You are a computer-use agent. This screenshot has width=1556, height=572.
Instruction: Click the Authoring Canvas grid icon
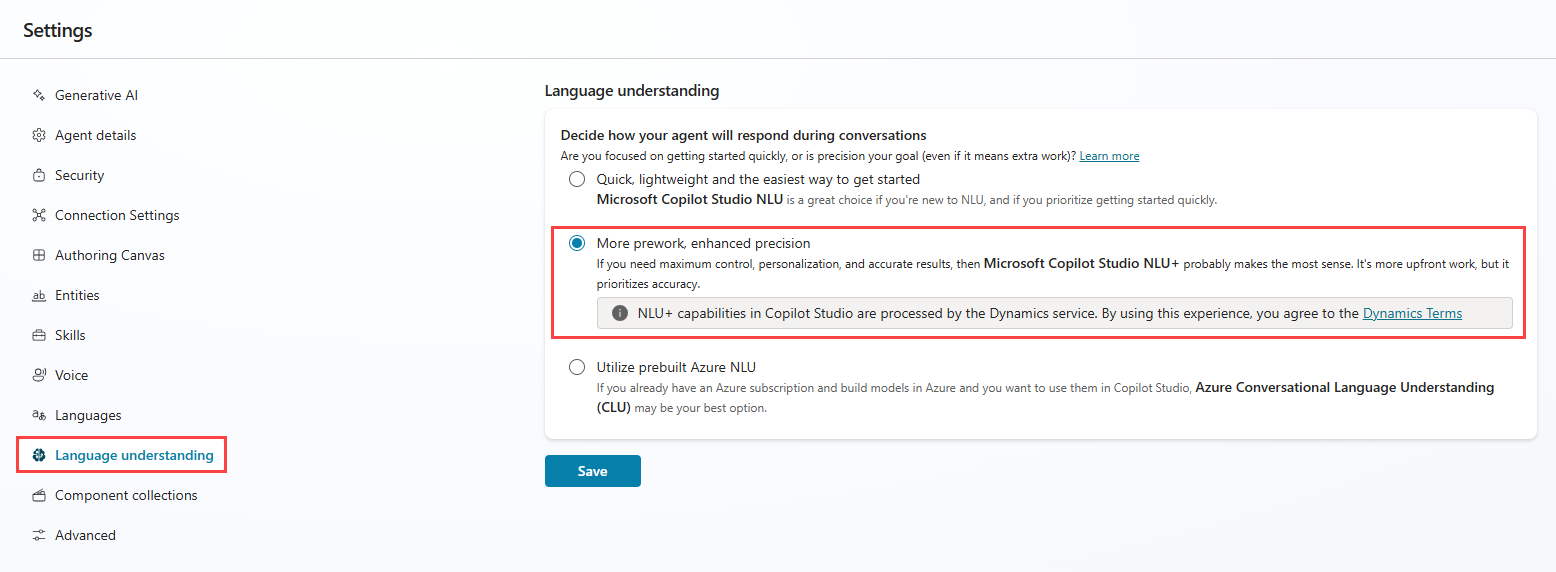point(39,255)
